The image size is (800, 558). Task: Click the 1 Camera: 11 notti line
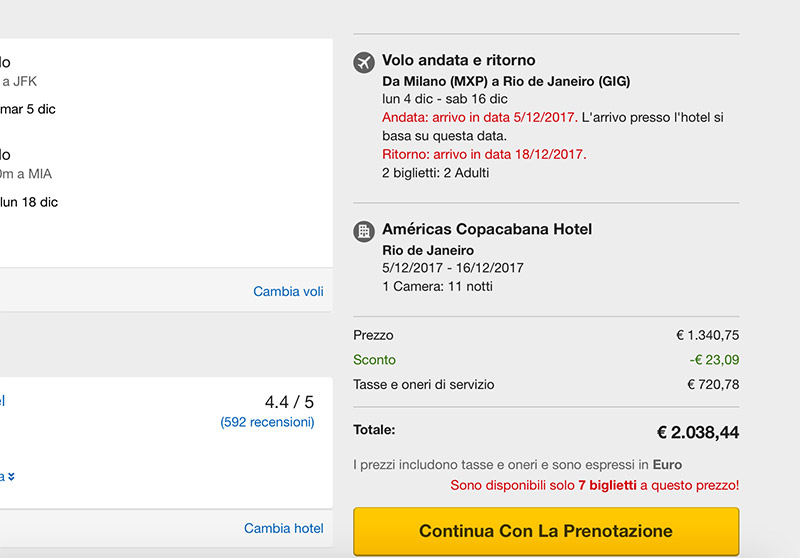pos(437,287)
